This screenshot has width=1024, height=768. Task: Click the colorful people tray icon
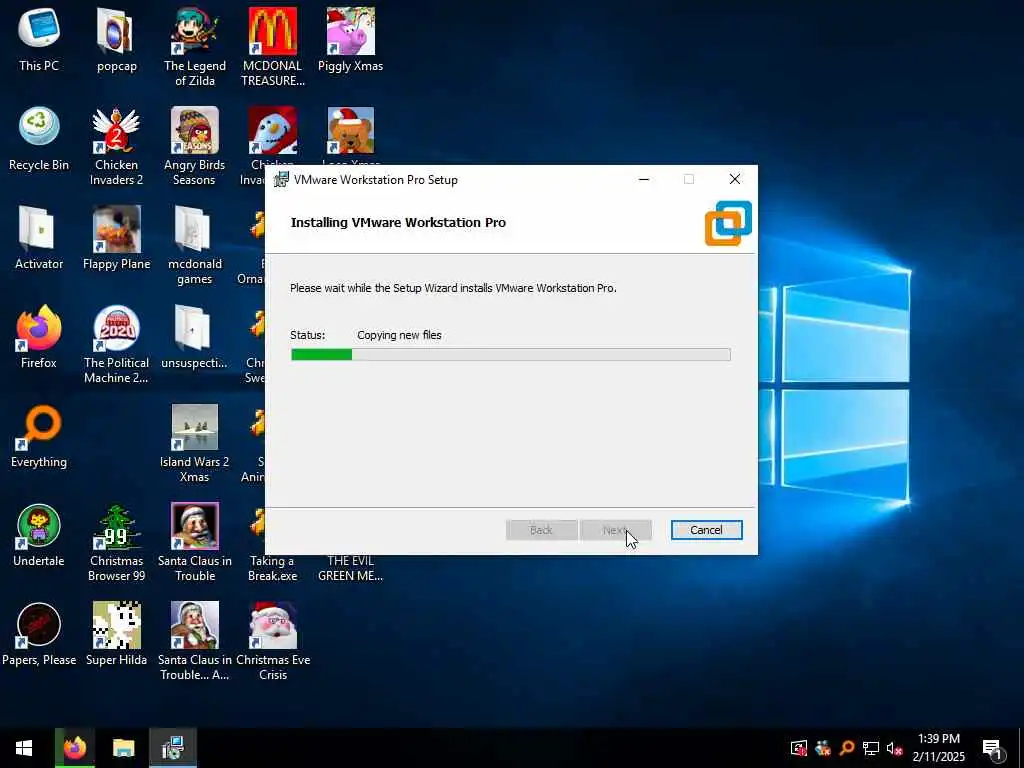[823, 748]
